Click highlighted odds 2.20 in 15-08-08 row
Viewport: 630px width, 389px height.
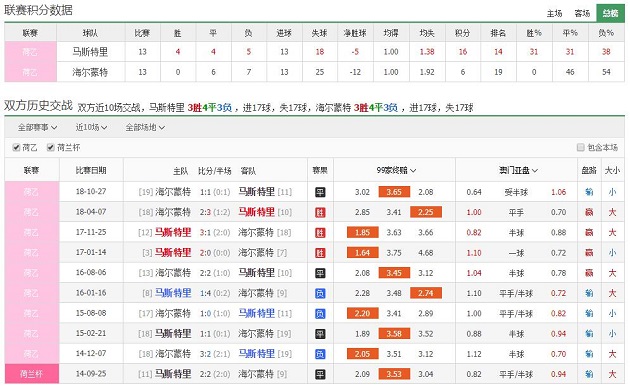click(x=362, y=313)
